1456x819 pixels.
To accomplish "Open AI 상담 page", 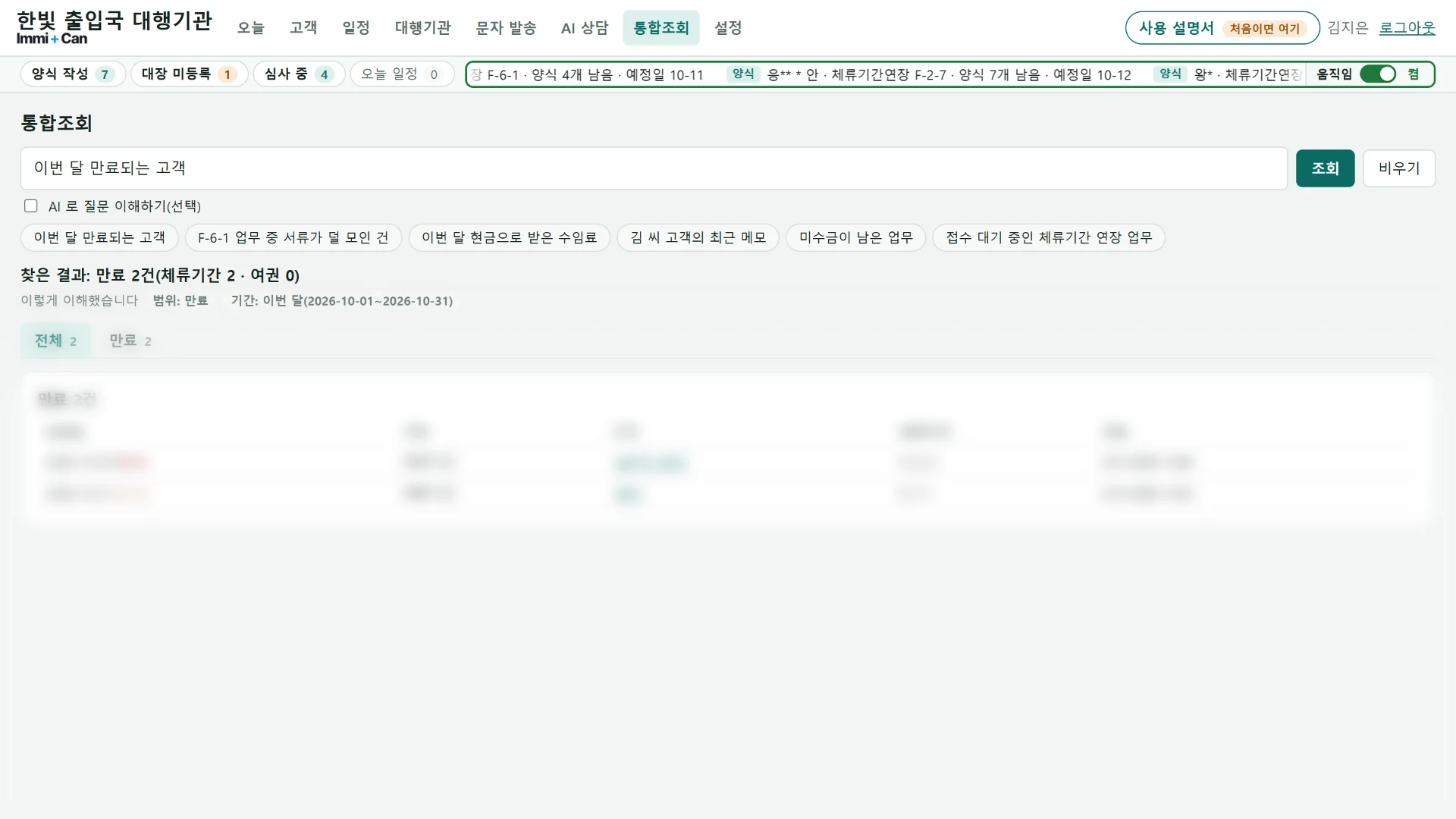I will (585, 28).
